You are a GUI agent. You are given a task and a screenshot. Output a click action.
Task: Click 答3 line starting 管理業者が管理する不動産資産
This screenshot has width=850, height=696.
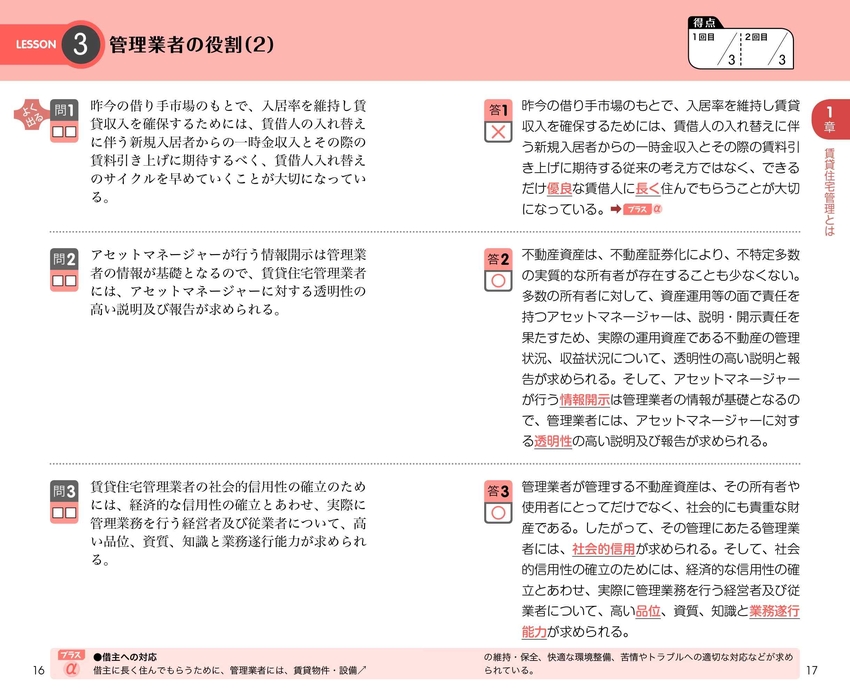pos(660,487)
